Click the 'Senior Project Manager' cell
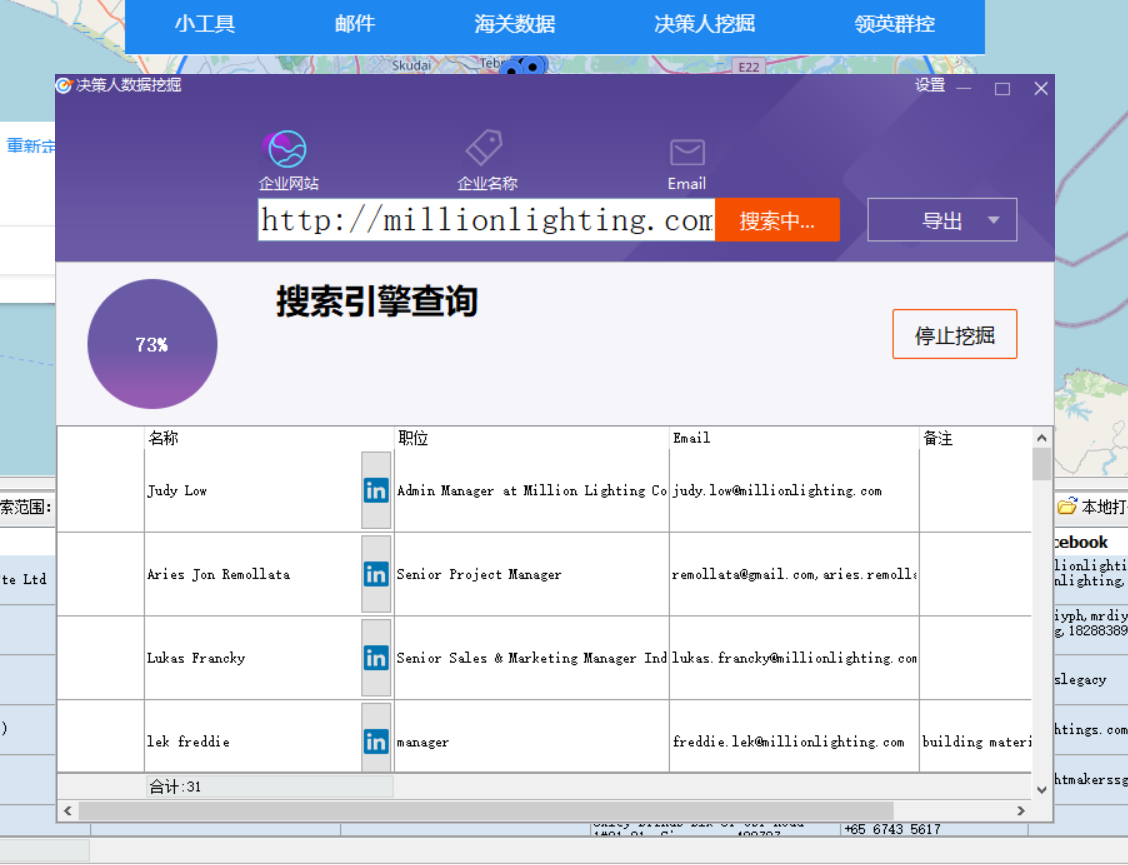This screenshot has height=865, width=1128. tap(532, 574)
